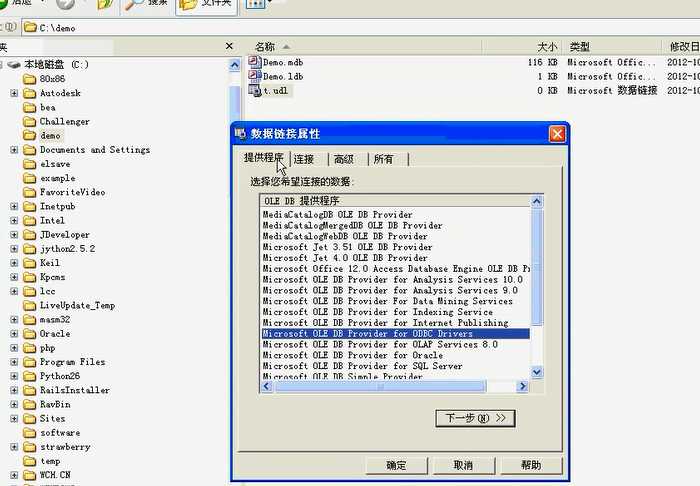Close the Data Link Properties dialog

[x=557, y=134]
